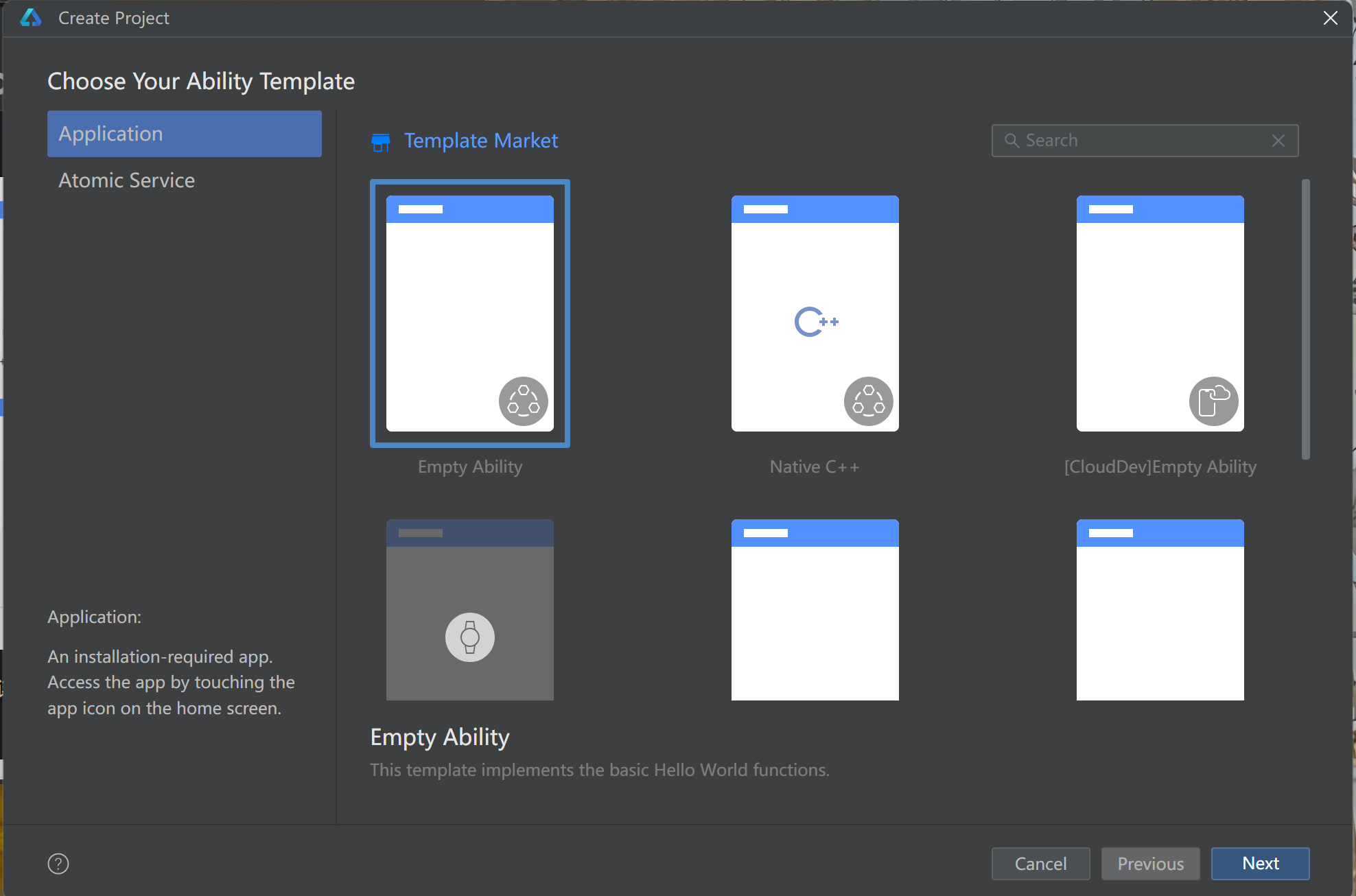The width and height of the screenshot is (1356, 896).
Task: Select the Empty Ability template thumbnail
Action: 470,314
